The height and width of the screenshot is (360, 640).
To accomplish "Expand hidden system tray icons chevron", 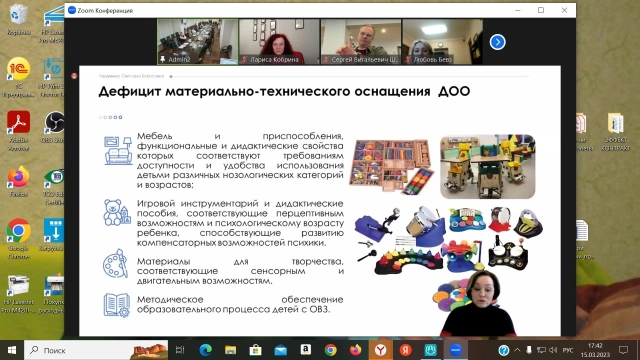I will pos(517,350).
